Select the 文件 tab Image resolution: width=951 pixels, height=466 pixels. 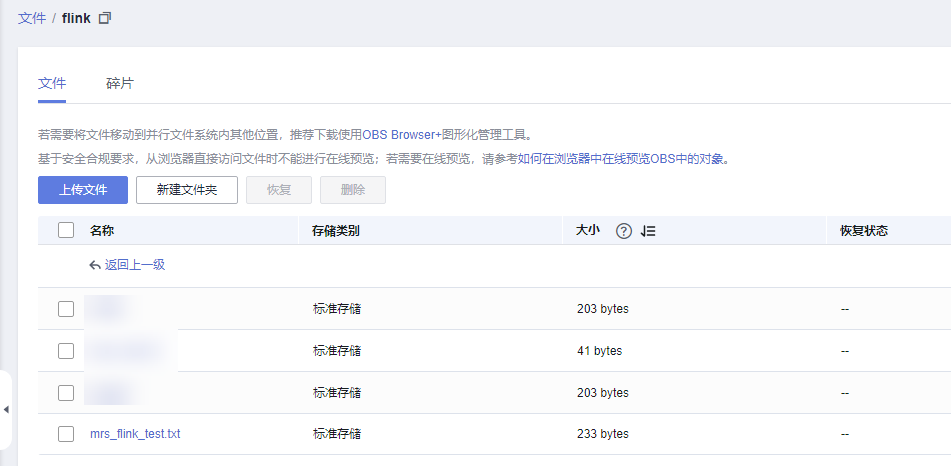[x=52, y=83]
